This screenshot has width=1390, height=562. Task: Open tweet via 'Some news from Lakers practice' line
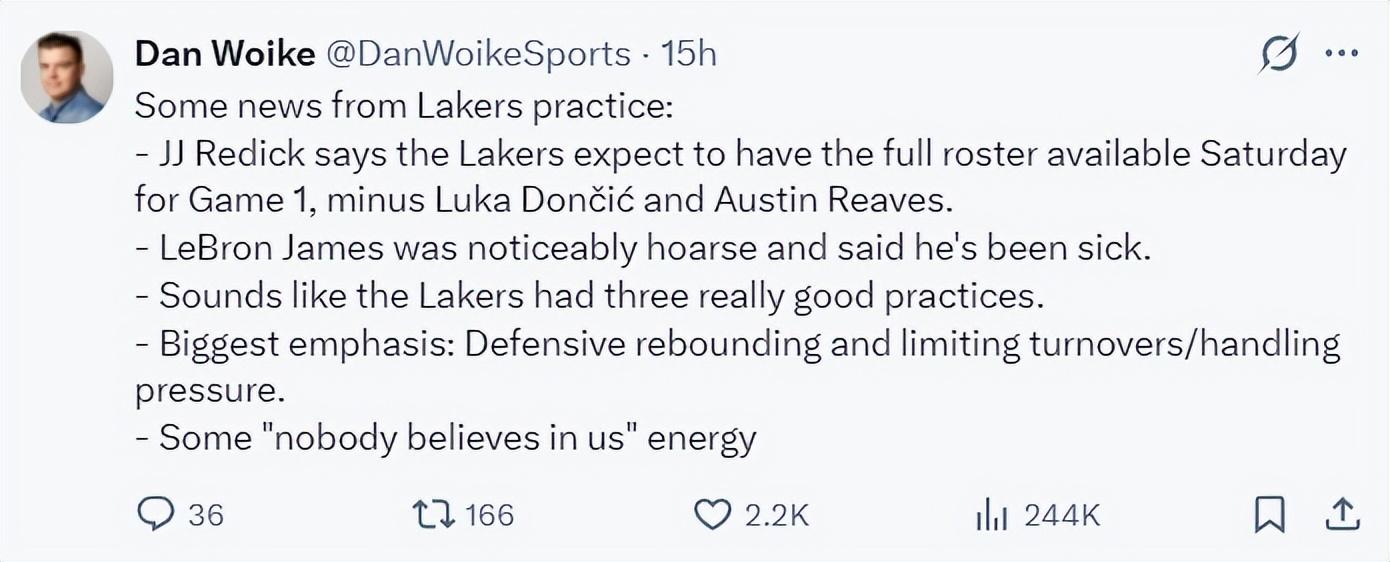[403, 105]
